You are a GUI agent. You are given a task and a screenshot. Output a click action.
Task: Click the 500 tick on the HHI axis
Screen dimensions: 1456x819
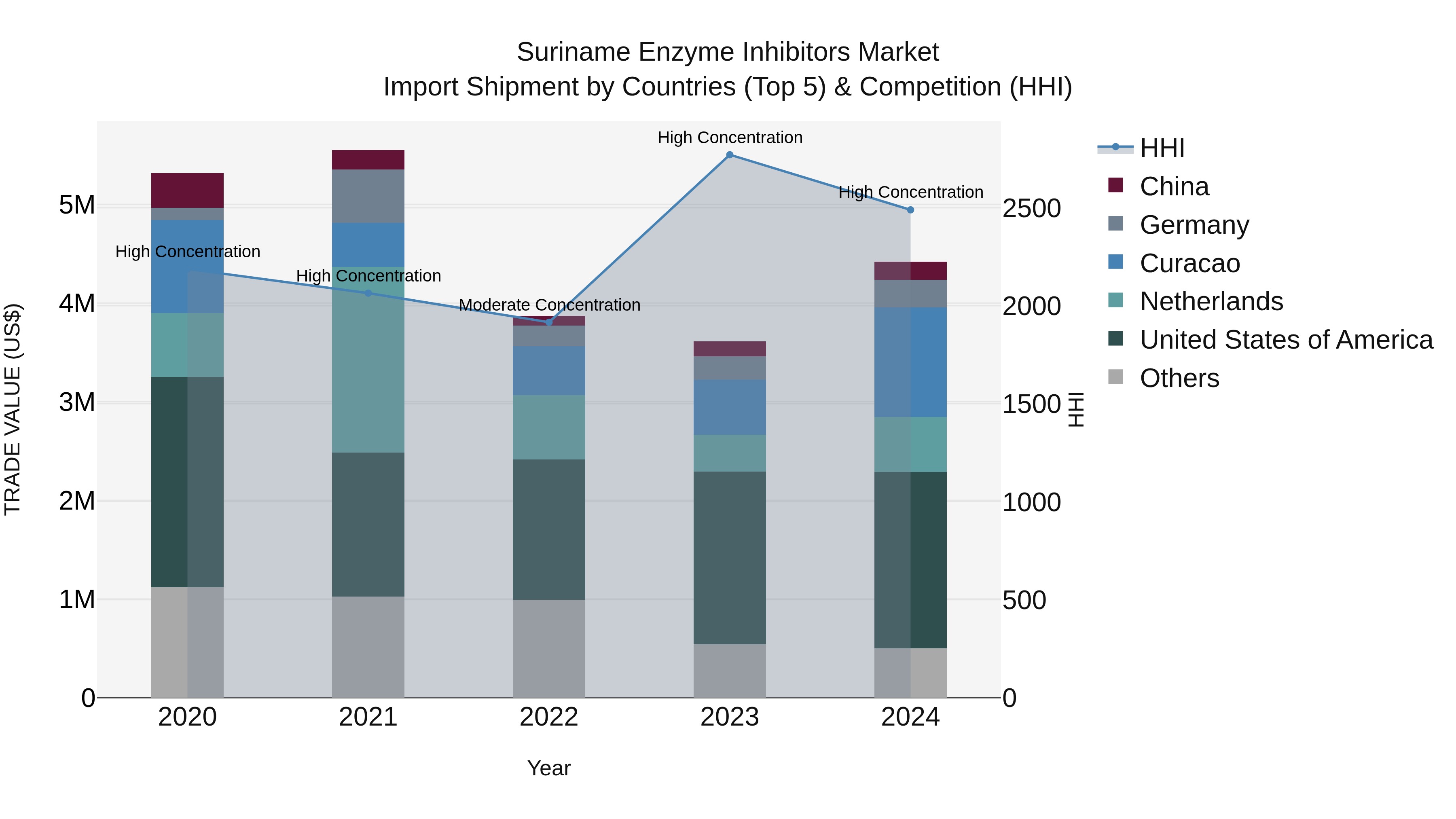[x=1024, y=600]
